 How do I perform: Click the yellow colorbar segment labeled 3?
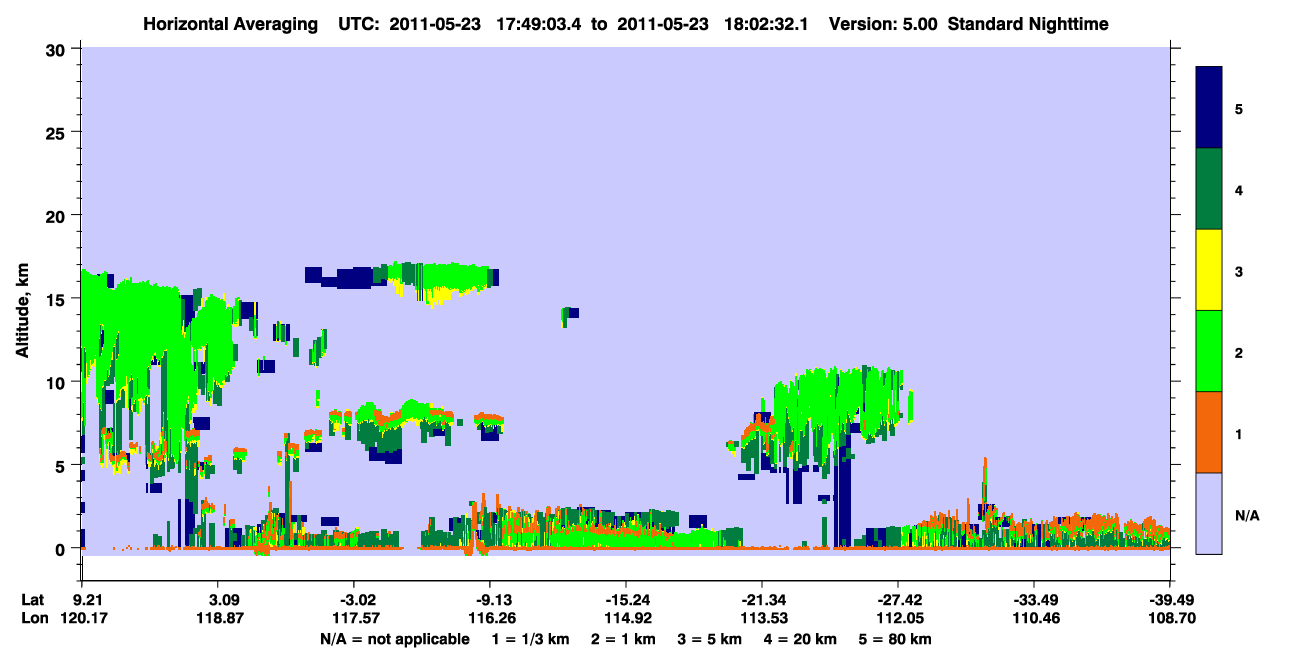(x=1209, y=270)
